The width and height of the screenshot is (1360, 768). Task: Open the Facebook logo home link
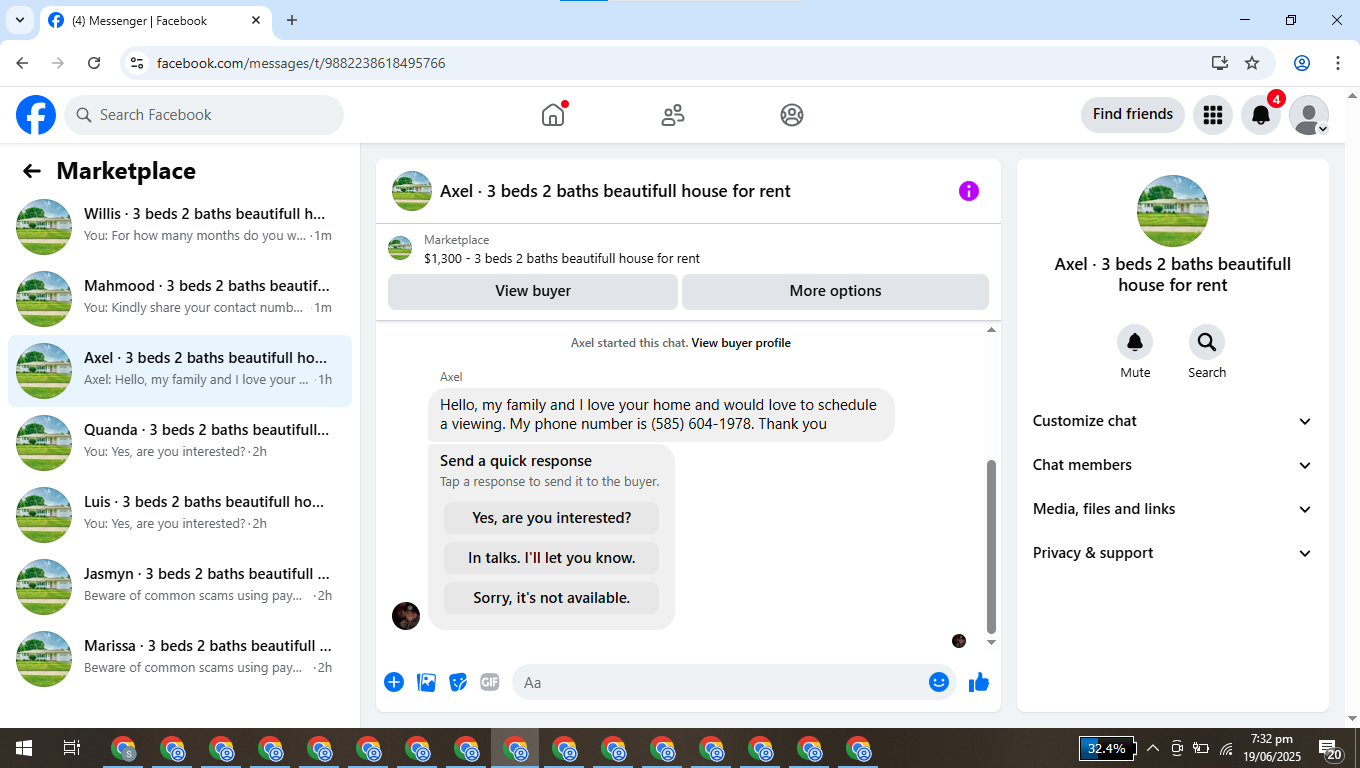coord(36,115)
